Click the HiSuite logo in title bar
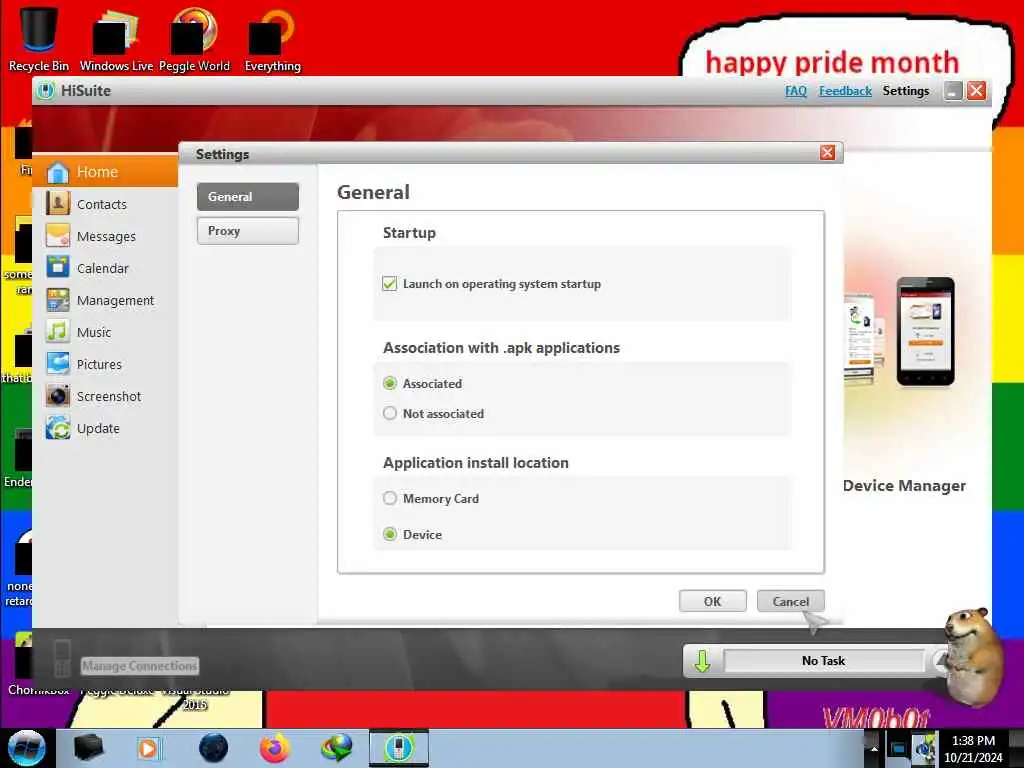This screenshot has width=1024, height=768. [x=45, y=91]
